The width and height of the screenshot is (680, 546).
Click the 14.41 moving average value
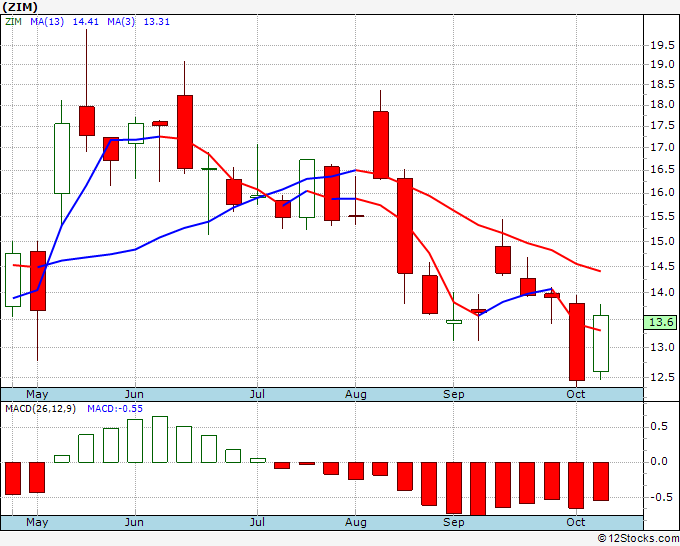85,22
